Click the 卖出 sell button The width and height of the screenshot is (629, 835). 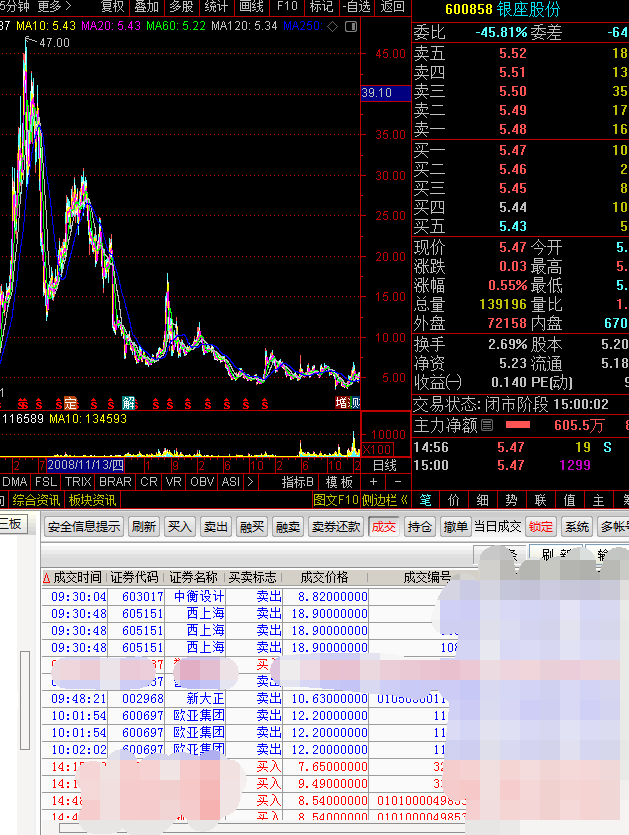point(216,527)
